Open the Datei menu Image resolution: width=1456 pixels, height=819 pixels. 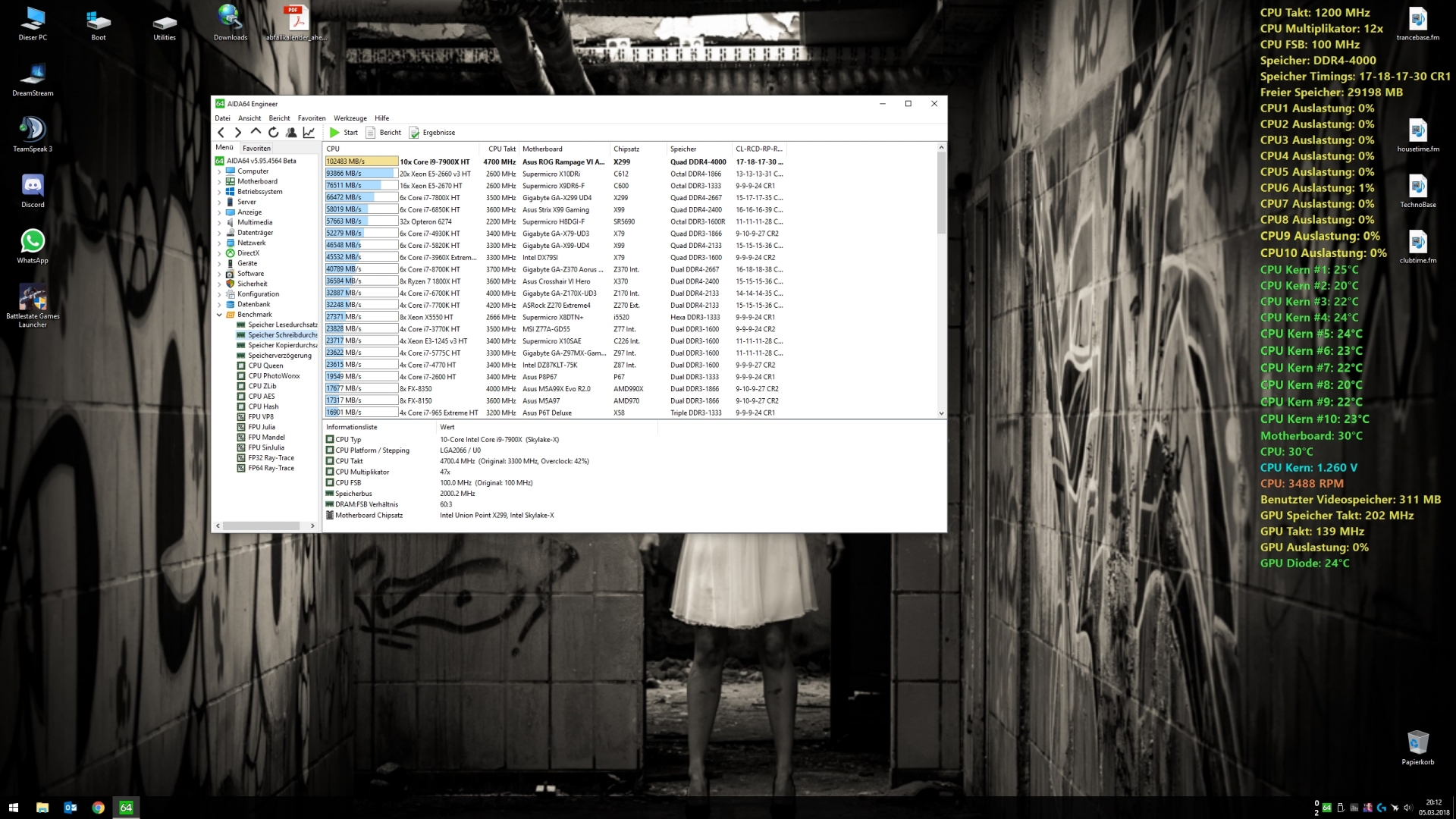[x=222, y=118]
